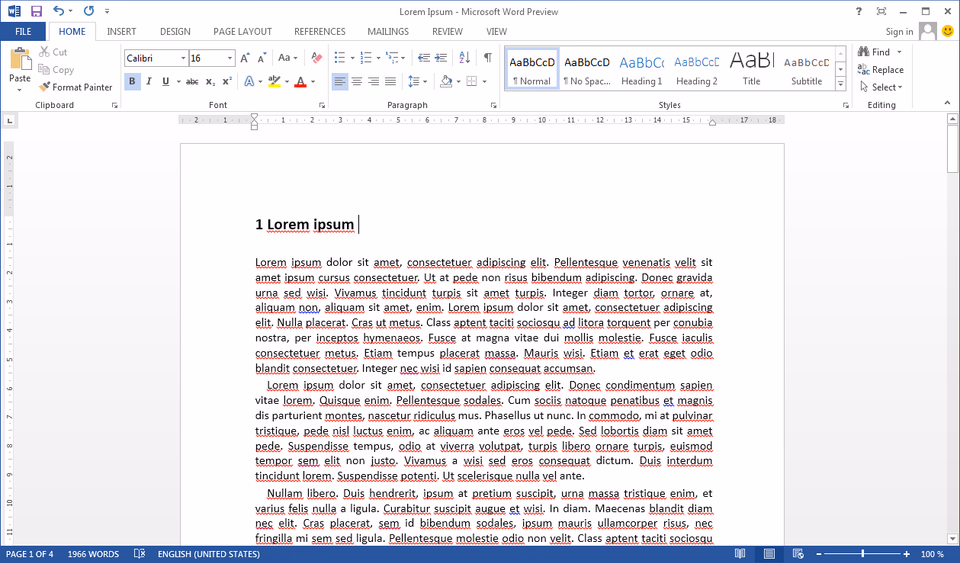Align text to the right
Image resolution: width=960 pixels, height=563 pixels.
tap(373, 81)
